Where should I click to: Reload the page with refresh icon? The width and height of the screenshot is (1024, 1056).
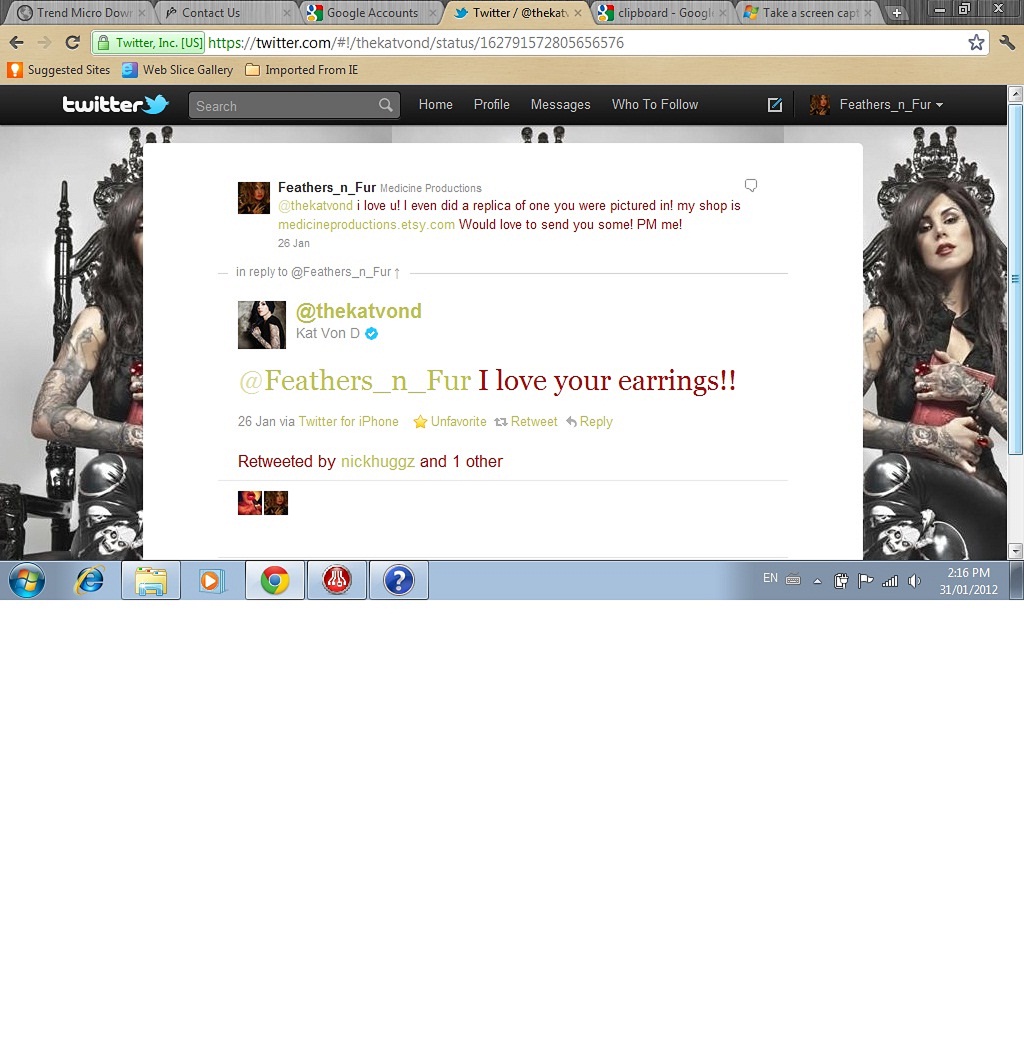click(x=72, y=43)
